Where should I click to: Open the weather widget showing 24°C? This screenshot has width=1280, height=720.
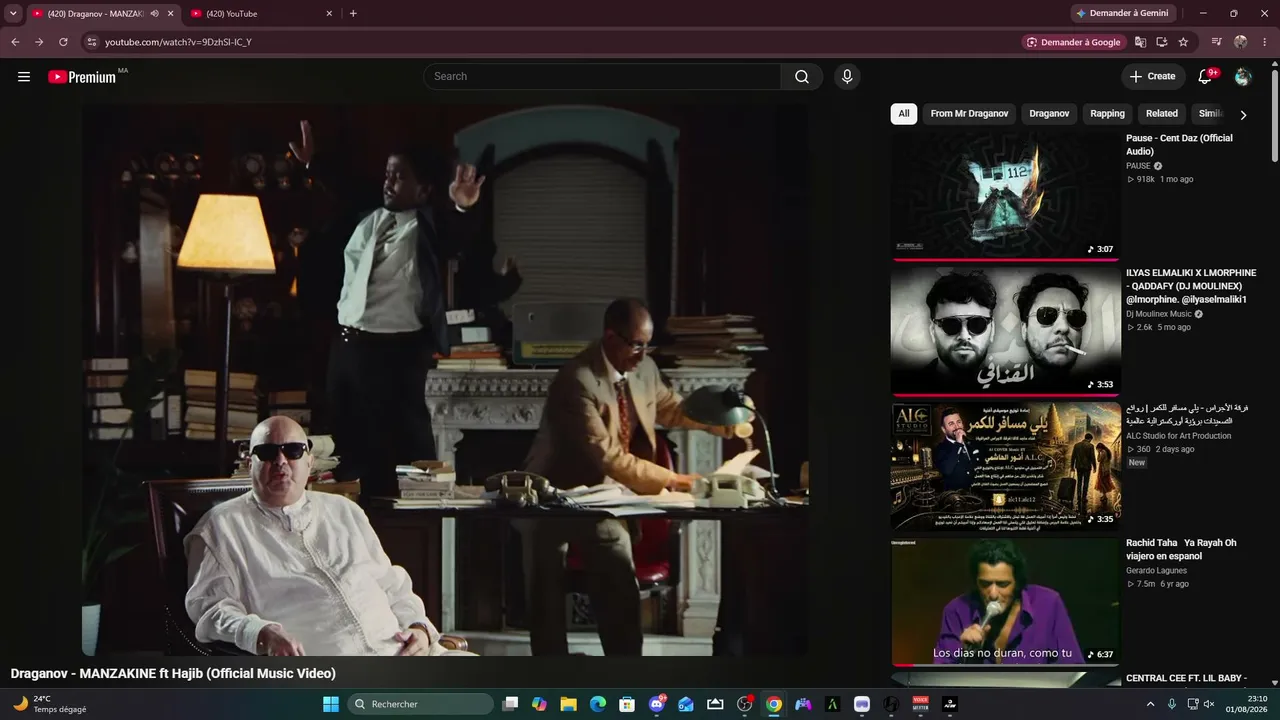(x=49, y=704)
